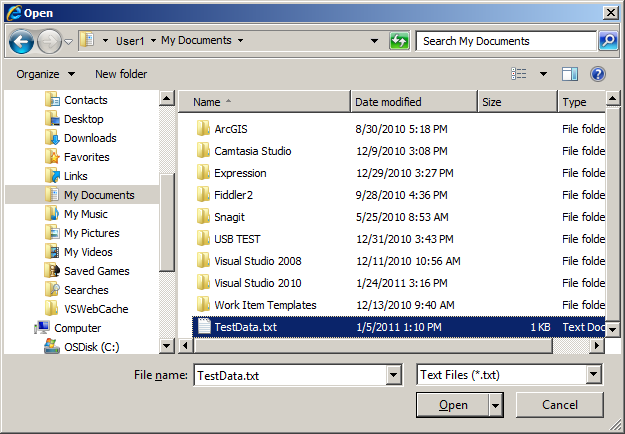Click the Back navigation arrow

pyautogui.click(x=22, y=41)
